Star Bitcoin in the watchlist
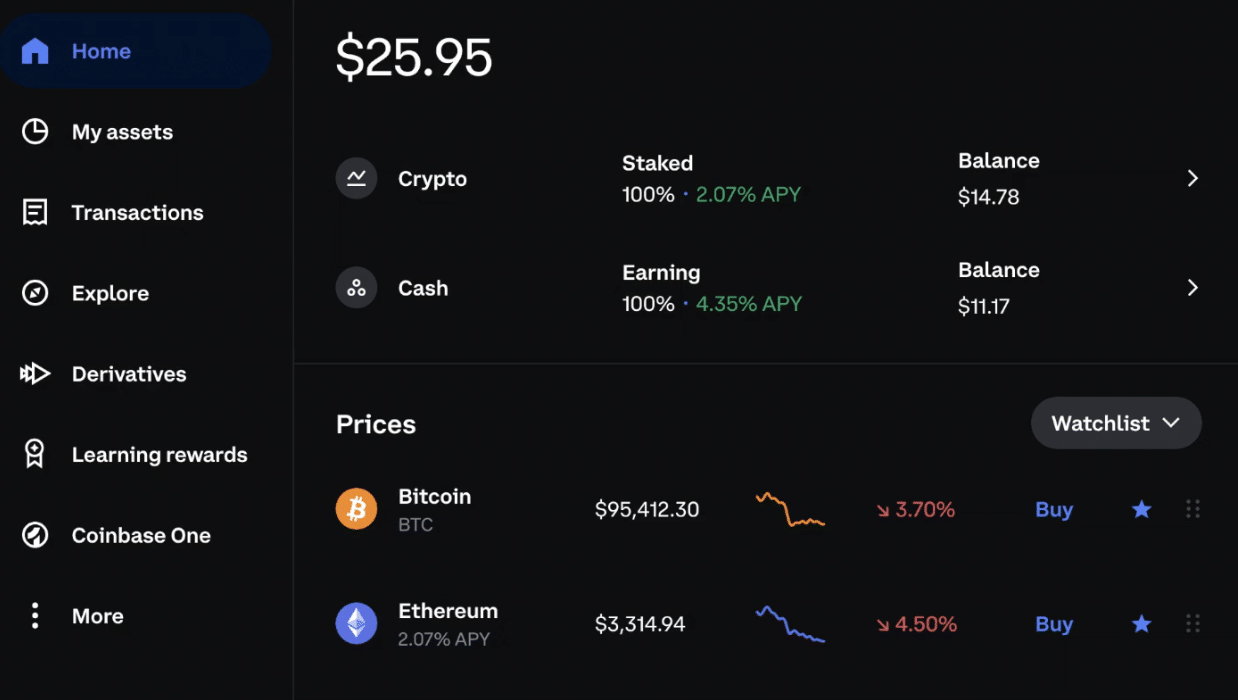Screen dimensions: 1238x700 click(1141, 509)
